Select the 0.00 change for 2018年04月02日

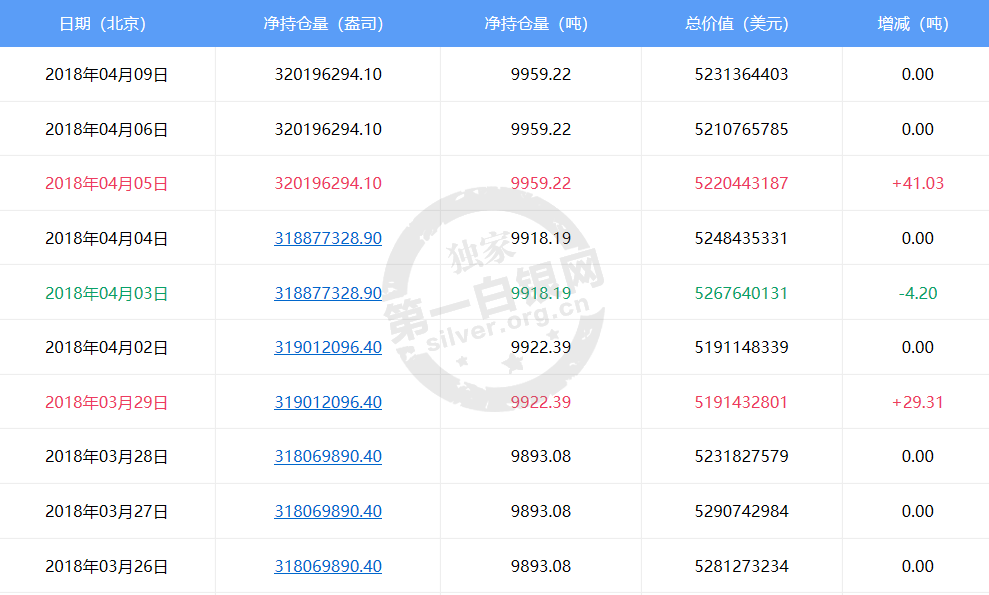tap(918, 348)
